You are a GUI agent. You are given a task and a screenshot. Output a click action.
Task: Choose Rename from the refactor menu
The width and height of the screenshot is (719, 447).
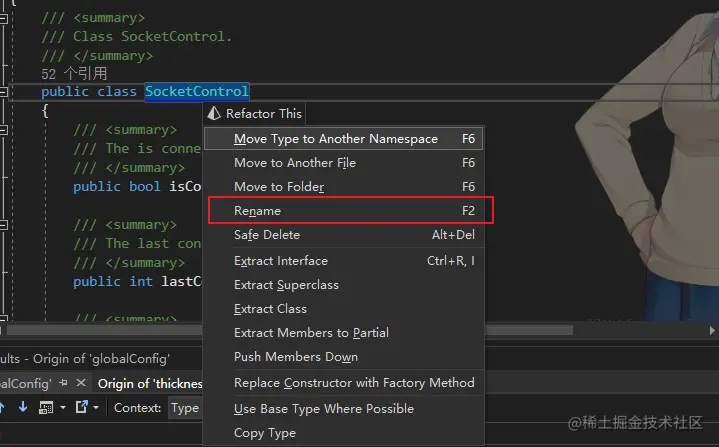[257, 211]
